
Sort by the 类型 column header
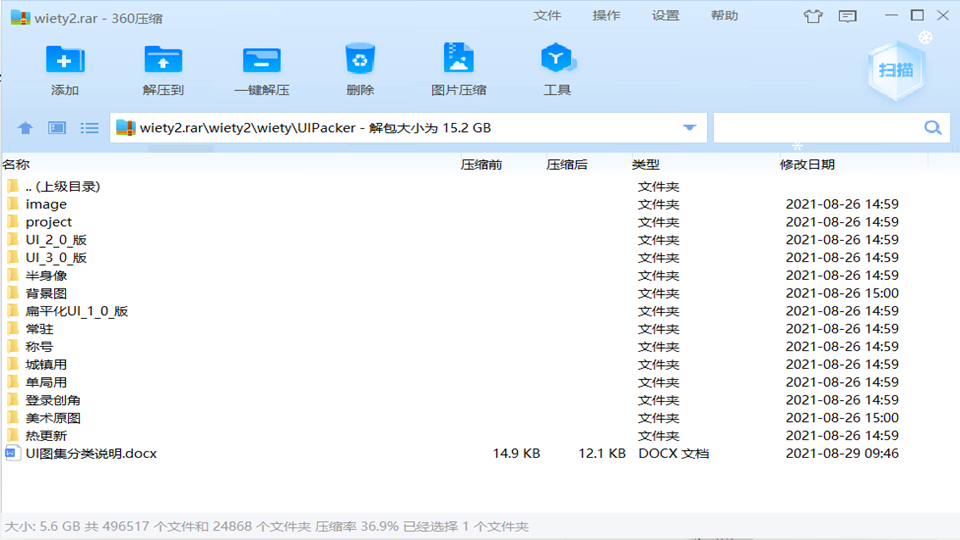[x=646, y=164]
